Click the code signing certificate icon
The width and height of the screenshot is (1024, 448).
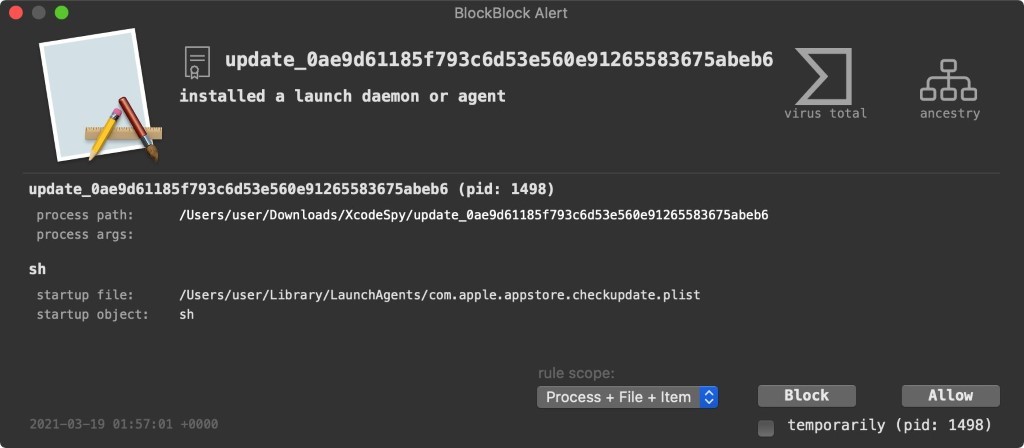(197, 63)
